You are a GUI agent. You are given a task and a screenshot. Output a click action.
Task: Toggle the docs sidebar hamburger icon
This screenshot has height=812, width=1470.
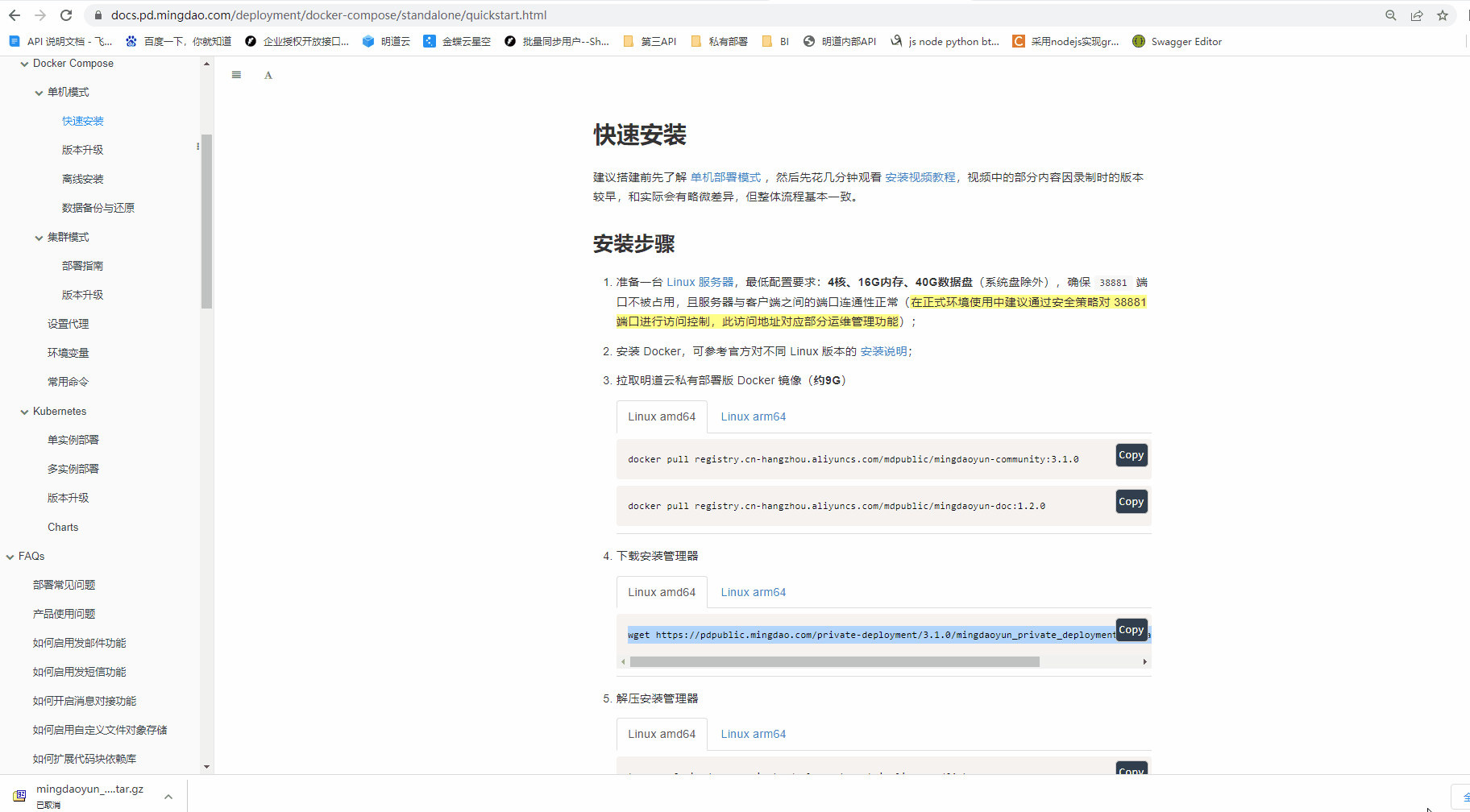point(236,75)
